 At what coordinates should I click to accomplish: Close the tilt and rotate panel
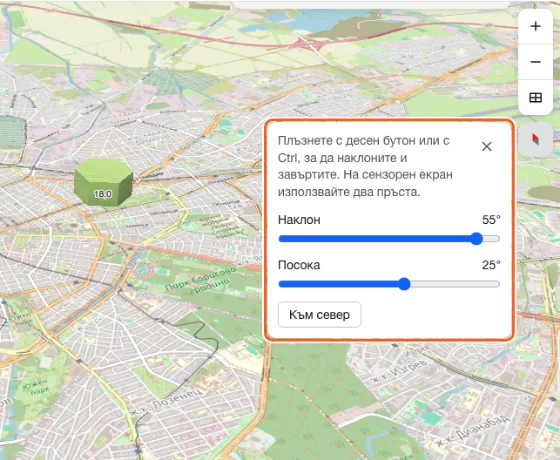486,146
